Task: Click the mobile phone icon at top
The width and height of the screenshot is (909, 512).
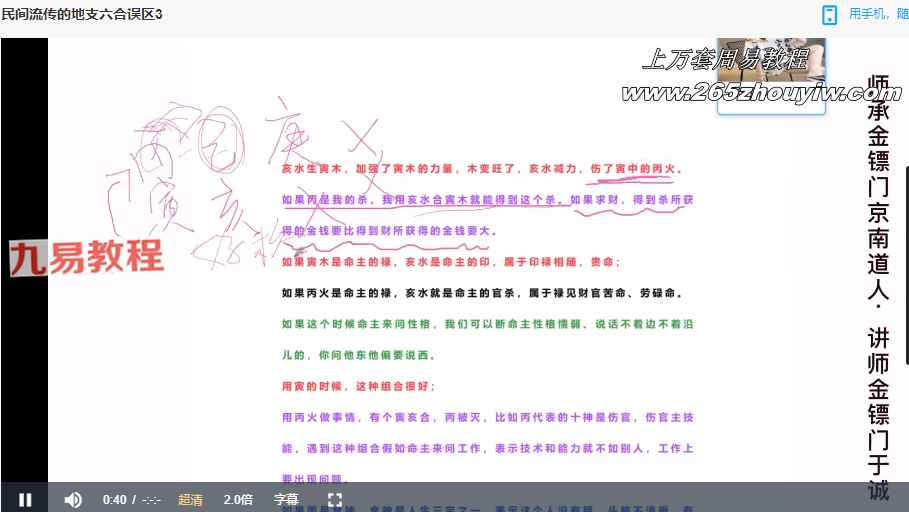Action: point(830,14)
